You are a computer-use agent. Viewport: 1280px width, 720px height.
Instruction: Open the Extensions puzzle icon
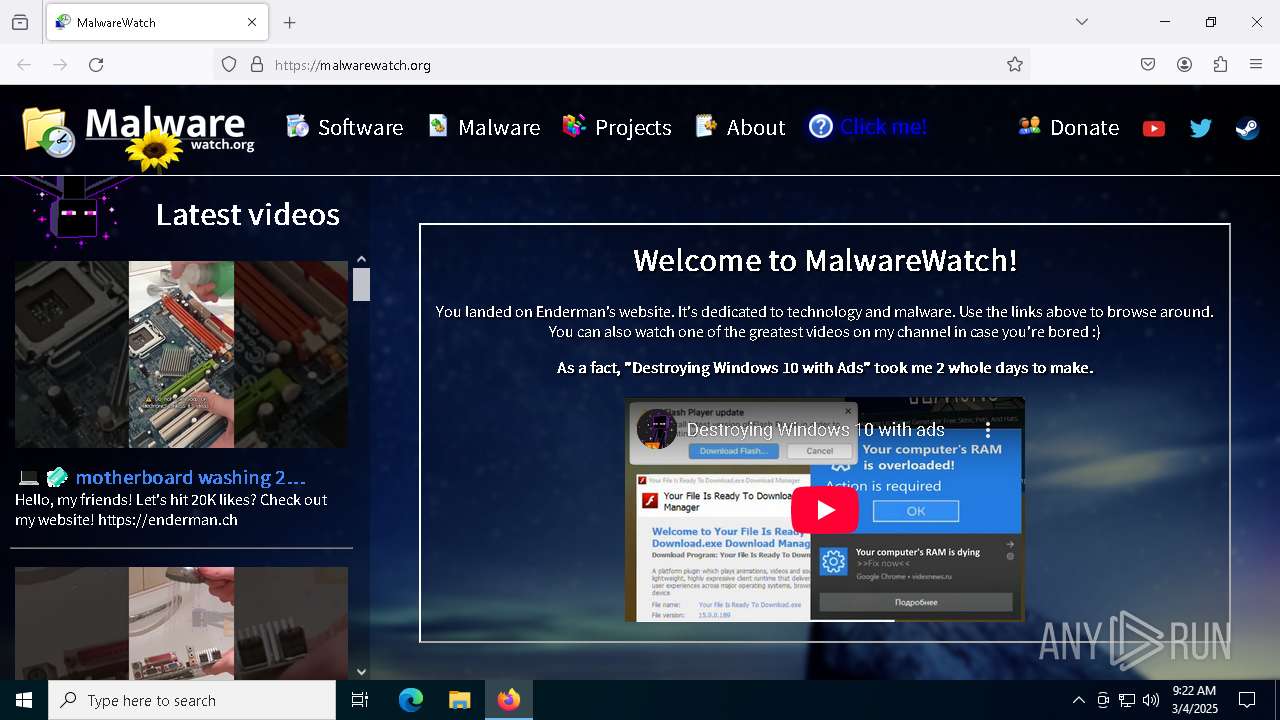pos(1220,65)
